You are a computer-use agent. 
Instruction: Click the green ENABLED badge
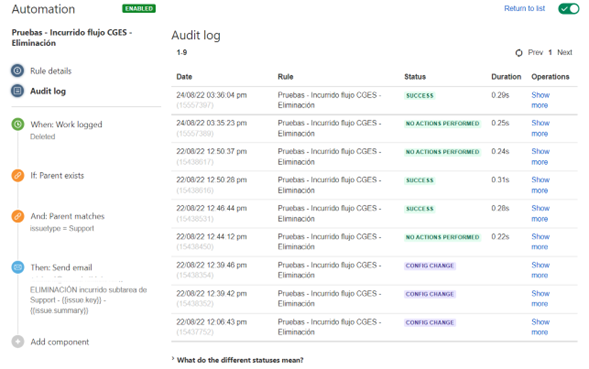tap(139, 9)
